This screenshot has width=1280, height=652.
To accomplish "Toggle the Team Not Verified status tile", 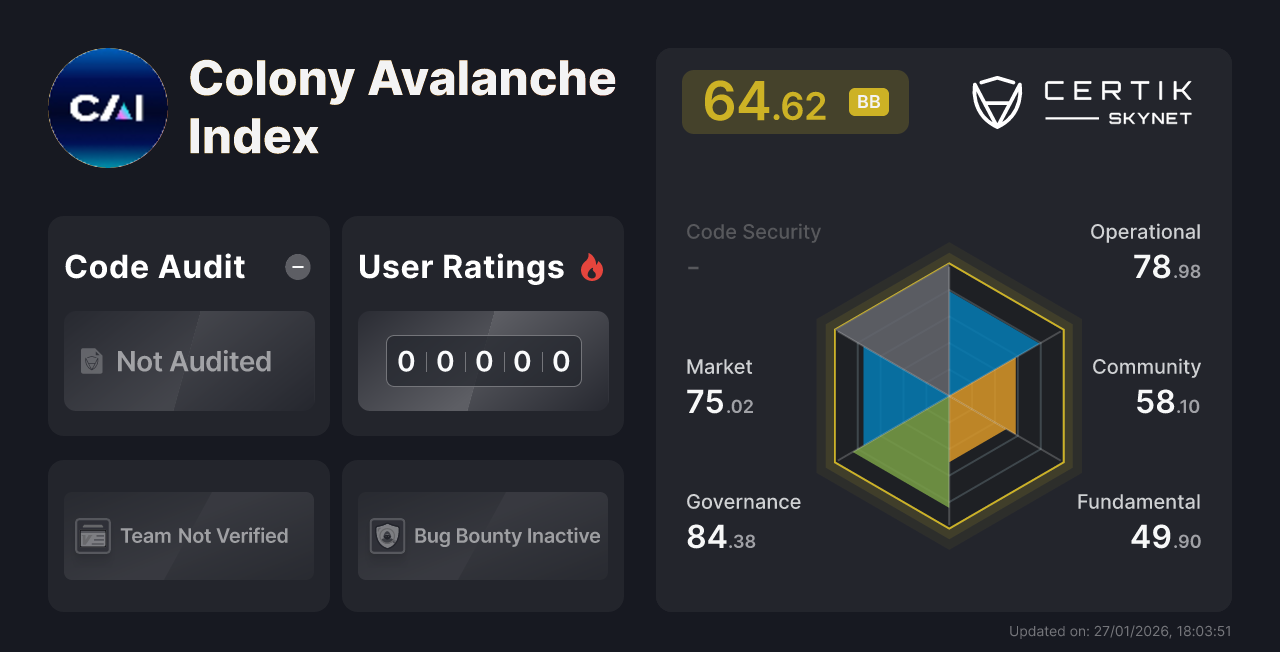I will pos(188,536).
